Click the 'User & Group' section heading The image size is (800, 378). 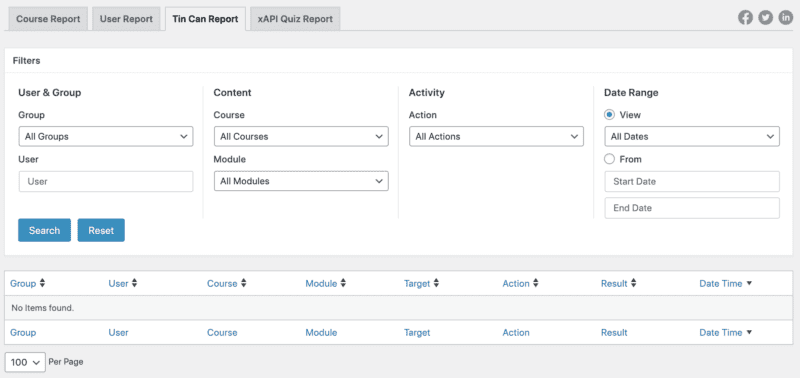pyautogui.click(x=49, y=93)
